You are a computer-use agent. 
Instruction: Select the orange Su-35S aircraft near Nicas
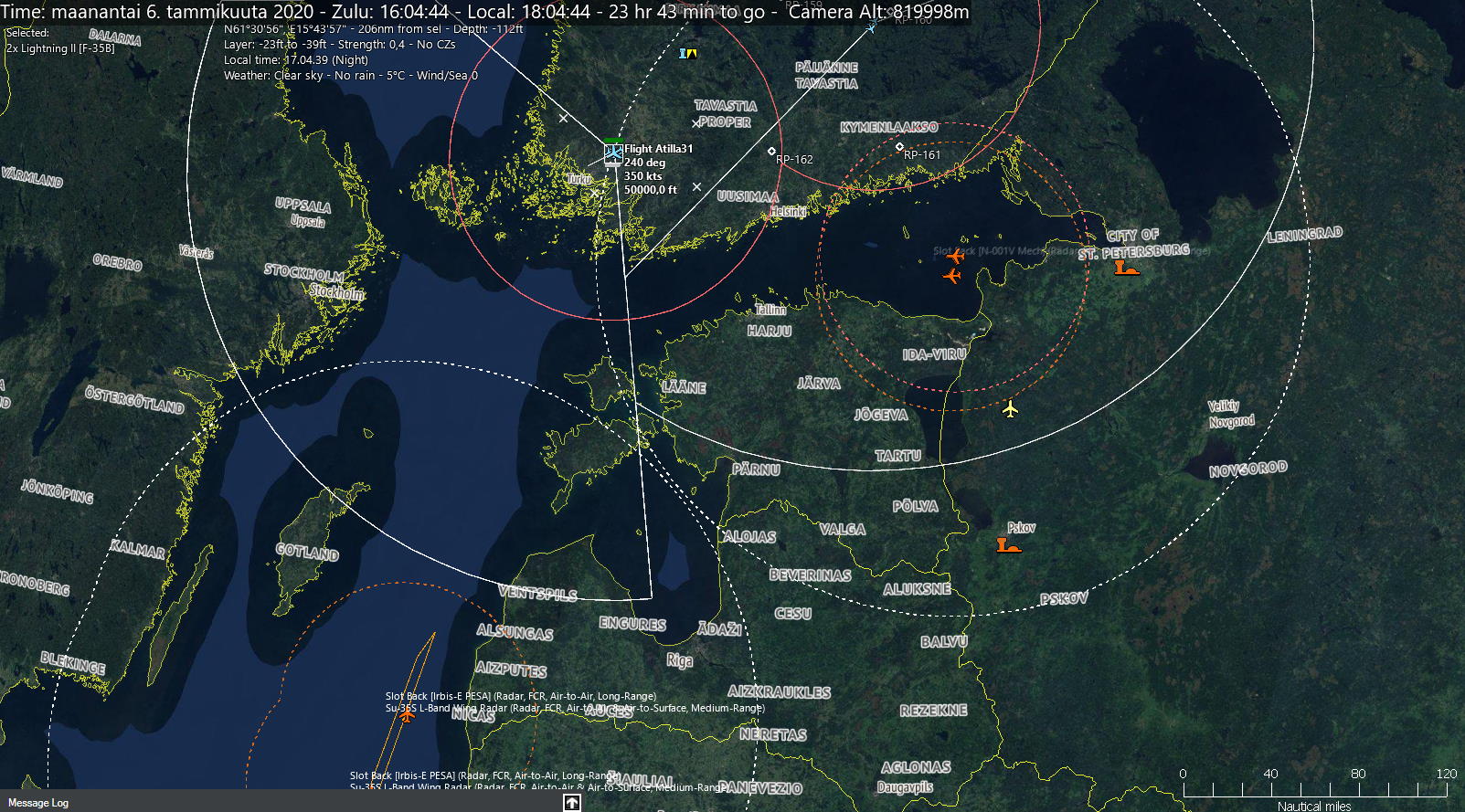[407, 715]
